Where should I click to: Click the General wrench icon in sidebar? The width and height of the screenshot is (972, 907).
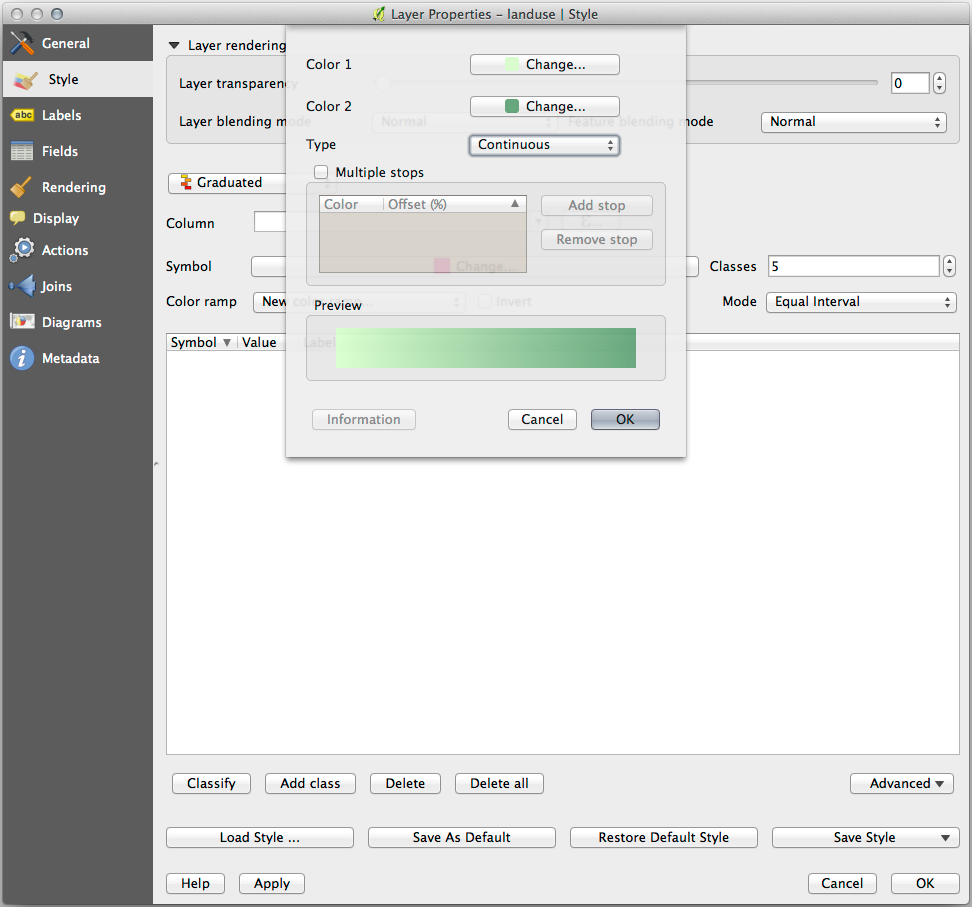pyautogui.click(x=22, y=44)
